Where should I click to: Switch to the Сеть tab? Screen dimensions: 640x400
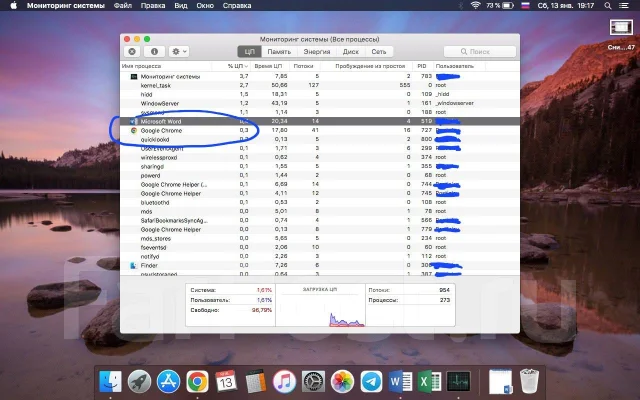(x=379, y=51)
